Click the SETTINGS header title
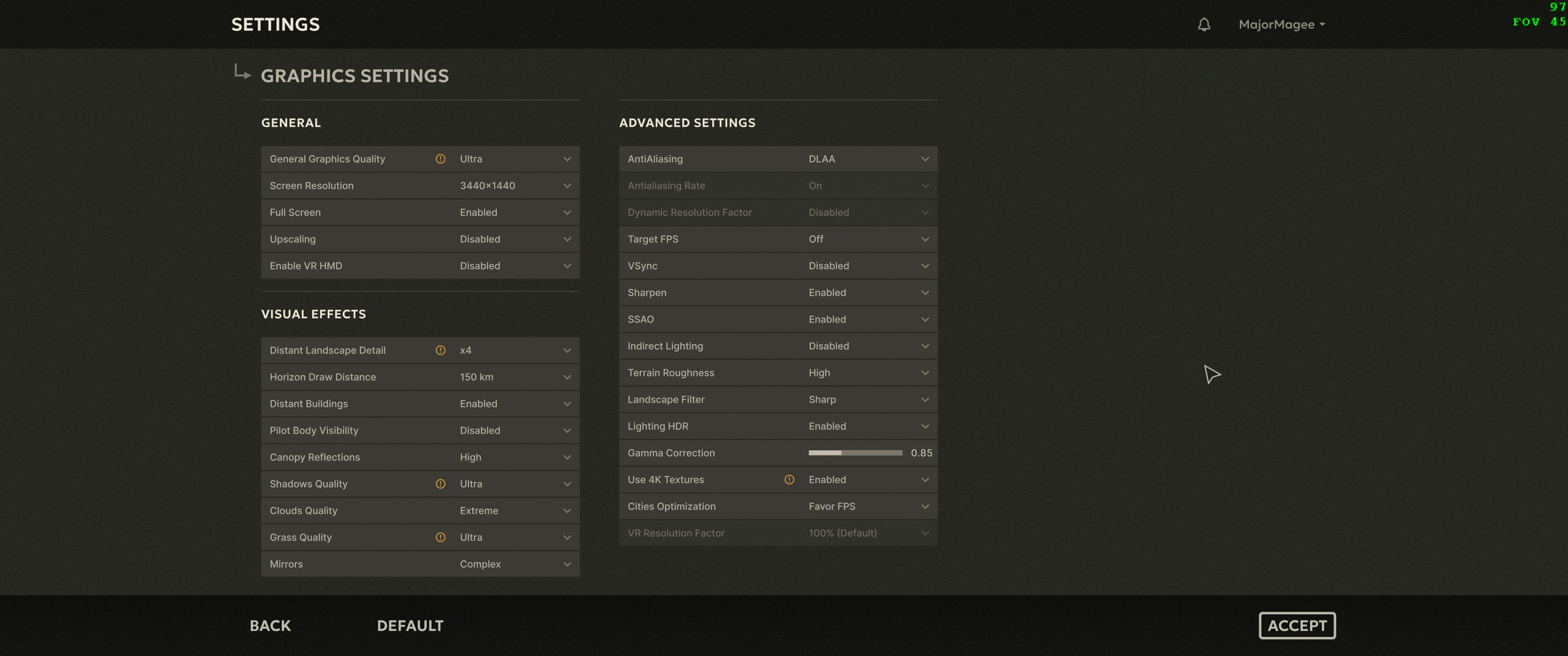 tap(275, 24)
